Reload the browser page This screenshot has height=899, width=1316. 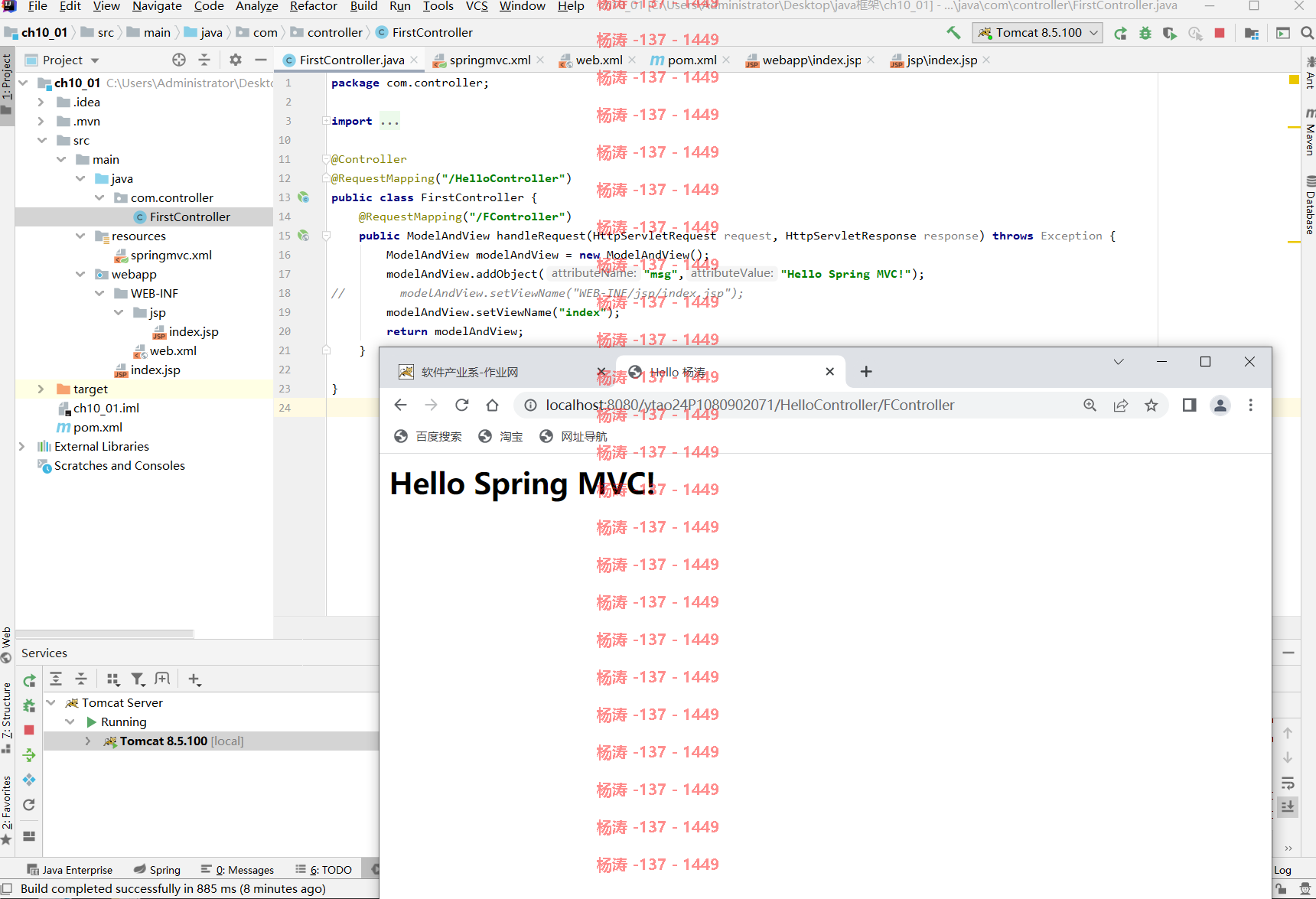[461, 405]
